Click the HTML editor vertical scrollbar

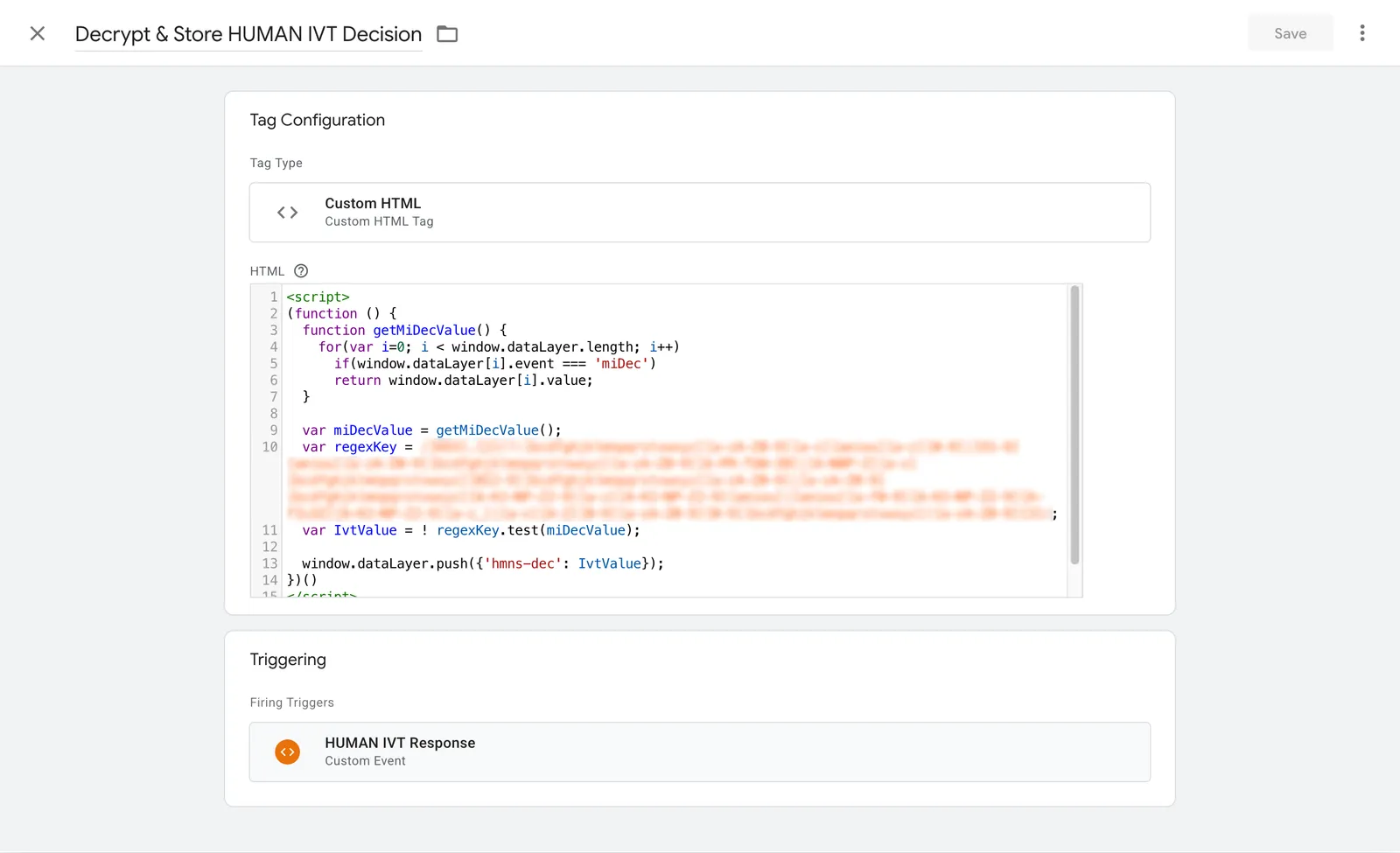(x=1074, y=425)
